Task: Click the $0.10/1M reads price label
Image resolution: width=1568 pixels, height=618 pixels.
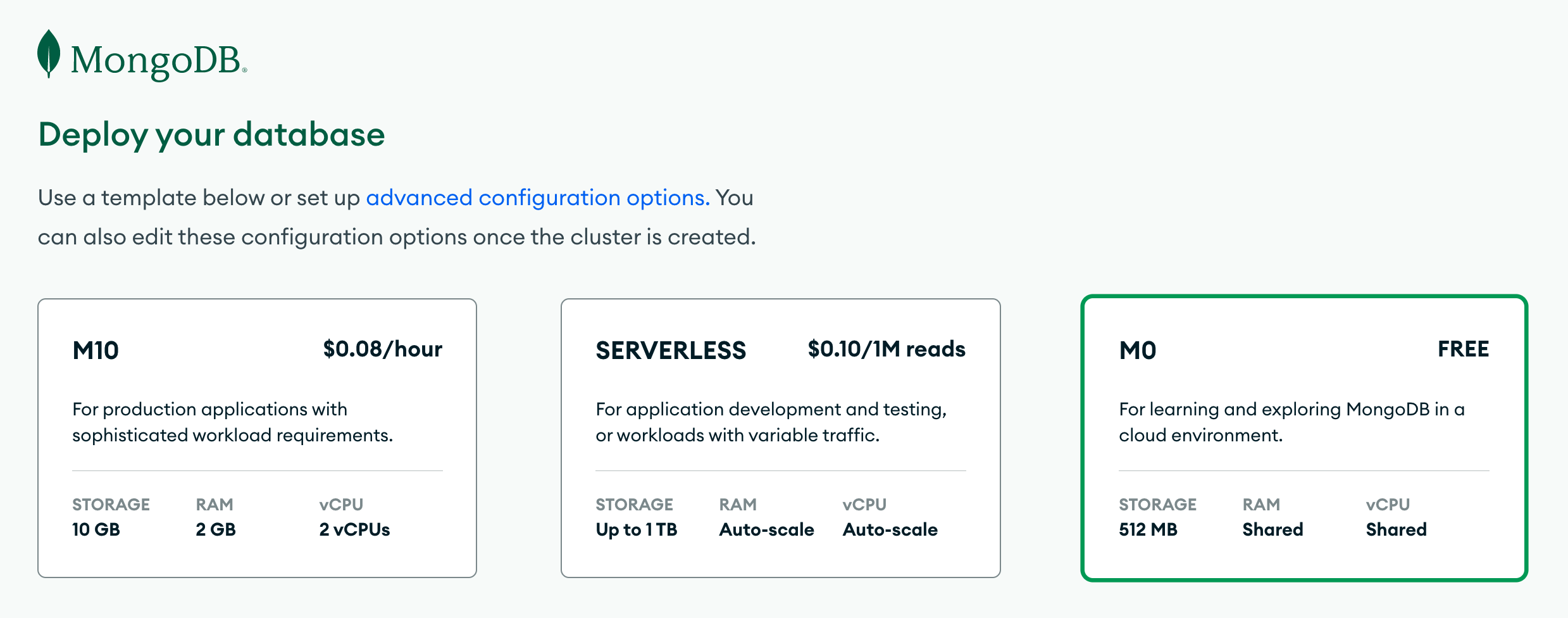Action: click(x=886, y=349)
